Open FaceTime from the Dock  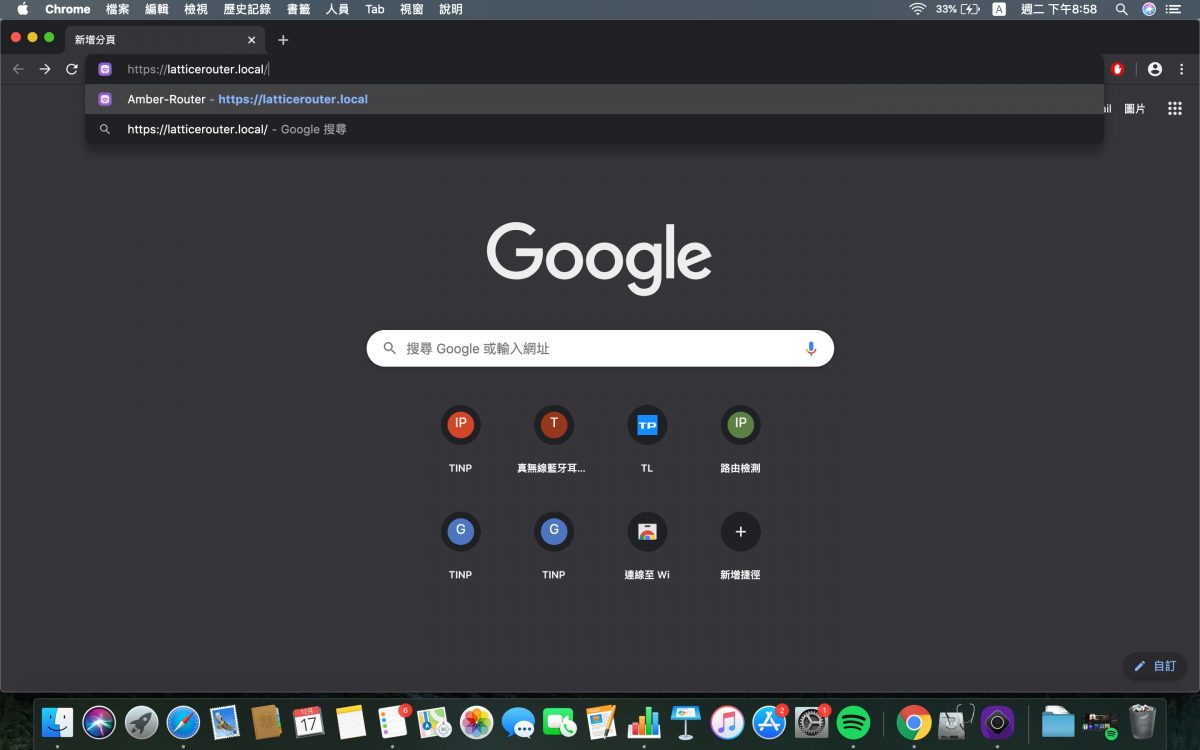(560, 722)
